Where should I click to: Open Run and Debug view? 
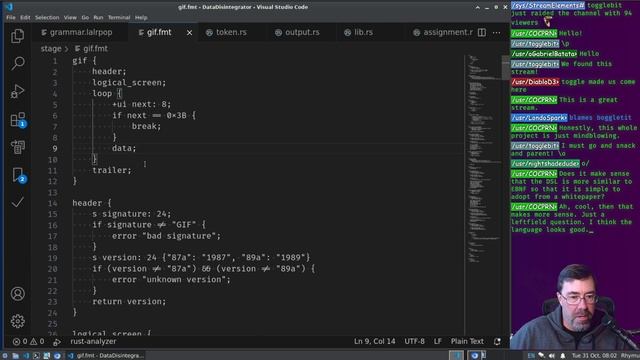coord(18,91)
